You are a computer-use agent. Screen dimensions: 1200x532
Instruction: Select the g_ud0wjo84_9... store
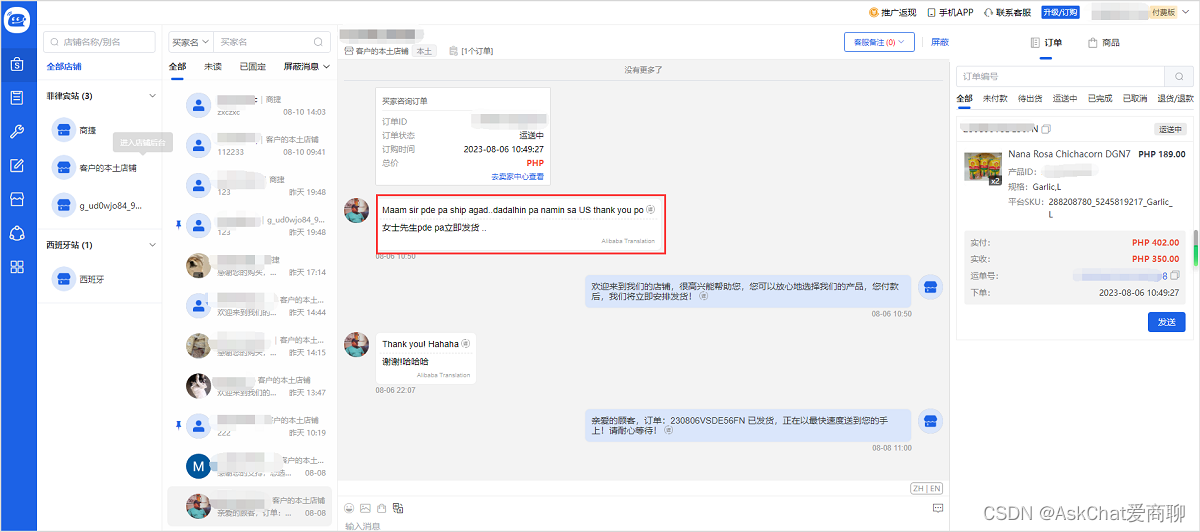click(x=101, y=205)
